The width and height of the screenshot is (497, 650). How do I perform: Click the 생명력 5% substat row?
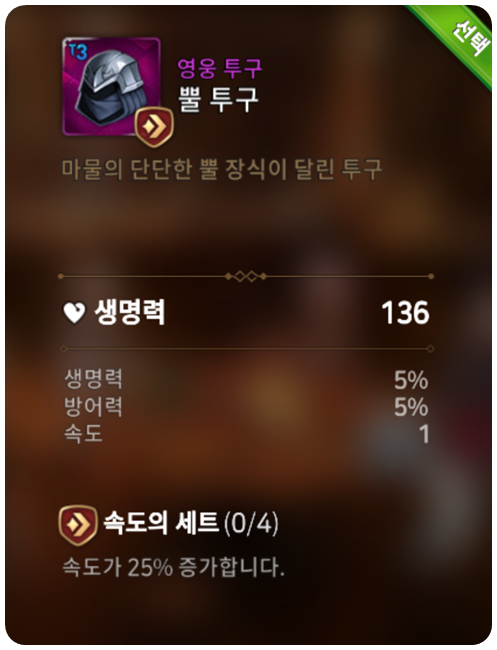coord(246,379)
